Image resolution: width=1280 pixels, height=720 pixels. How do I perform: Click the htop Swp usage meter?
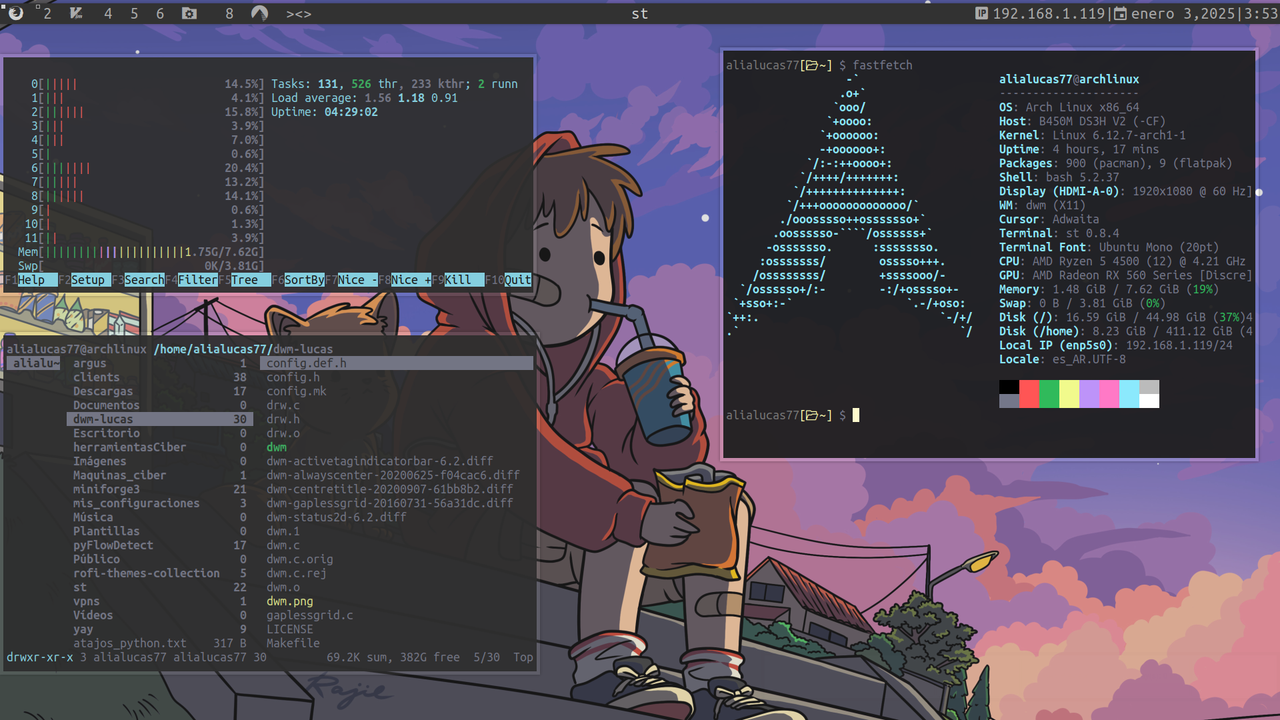(x=141, y=266)
